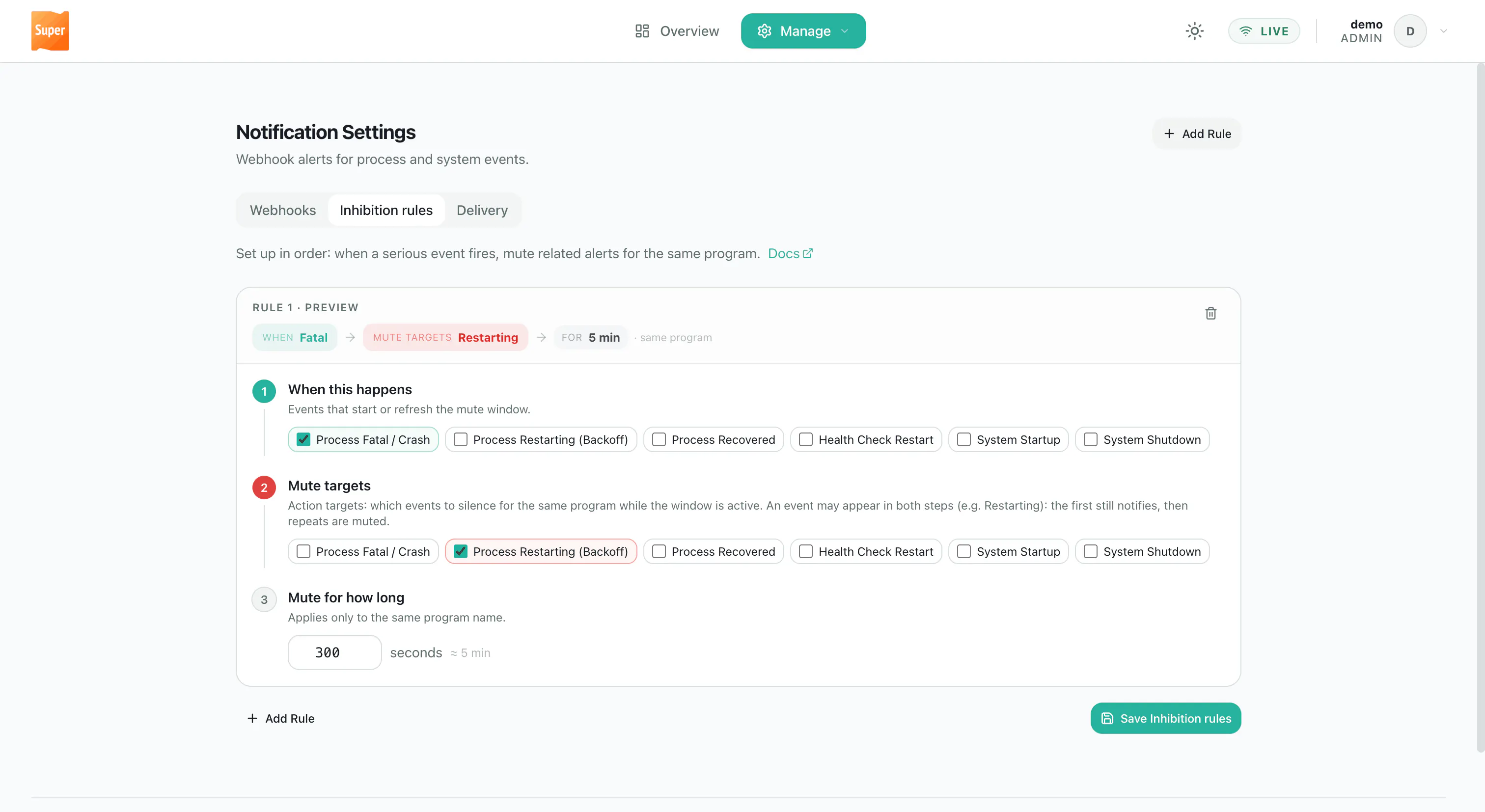
Task: Check System Shutdown under When this happens
Action: [x=1142, y=440]
